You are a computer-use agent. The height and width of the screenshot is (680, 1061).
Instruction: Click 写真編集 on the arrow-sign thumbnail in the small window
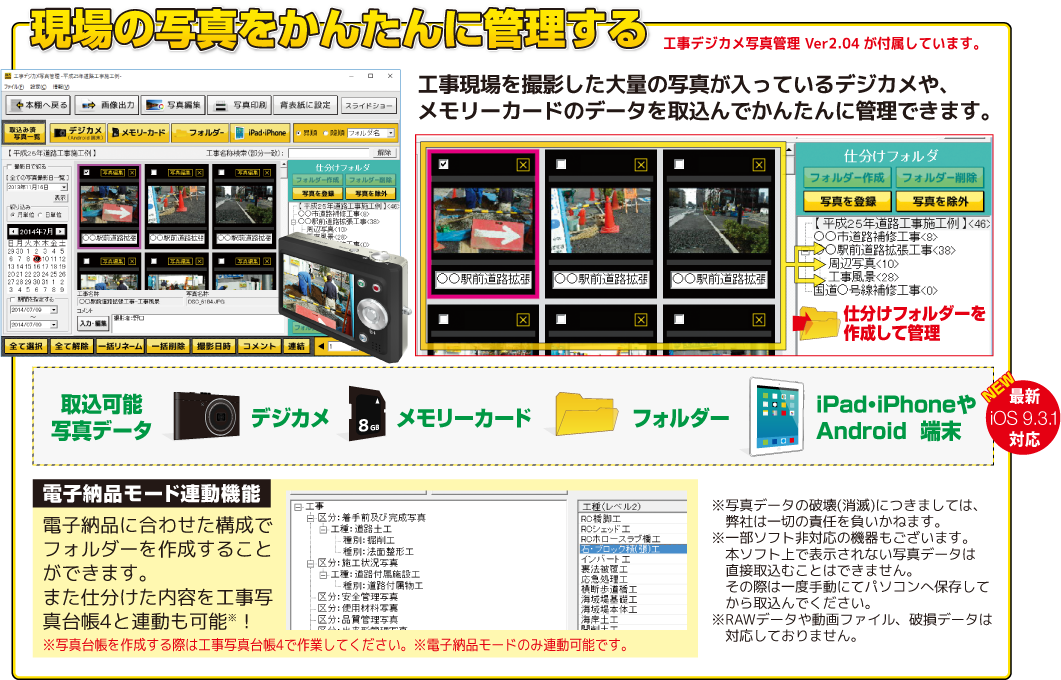112,173
